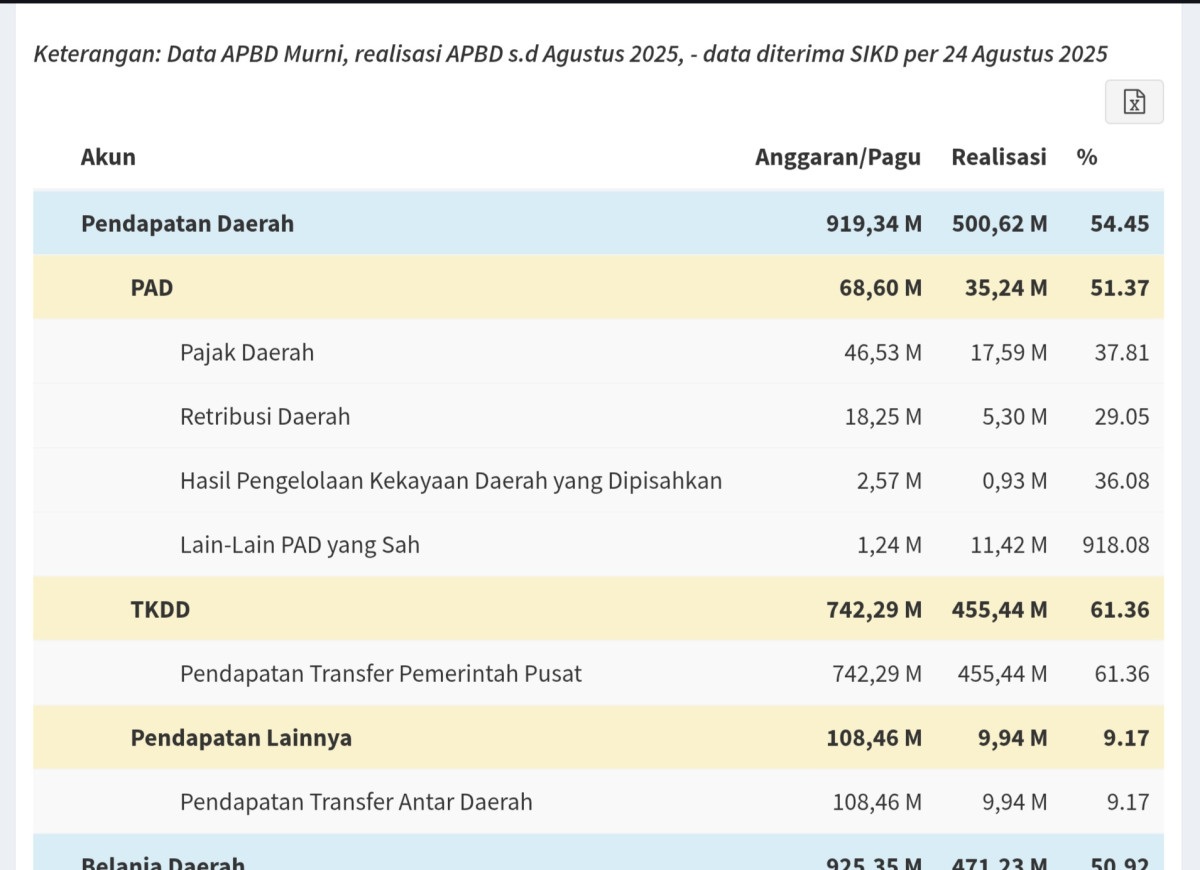The width and height of the screenshot is (1200, 870).
Task: Click the % column header
Action: [x=1086, y=157]
